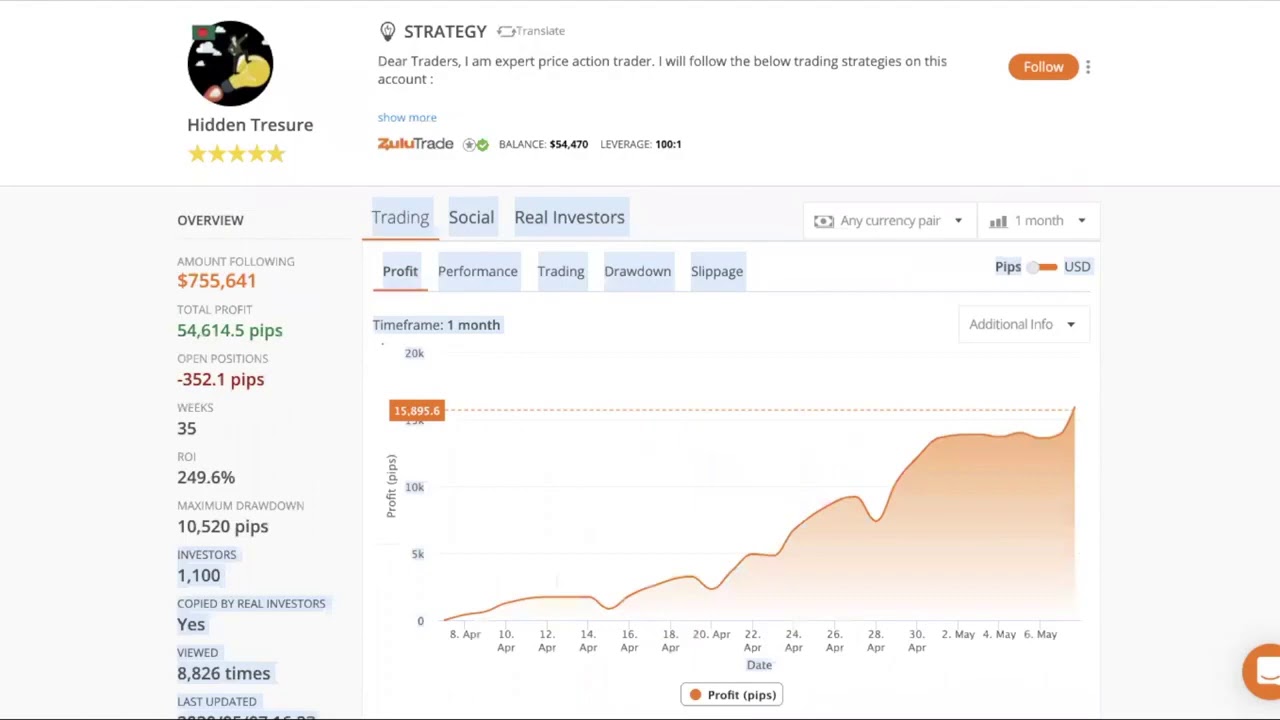Viewport: 1280px width, 720px height.
Task: Expand the Additional Info dropdown
Action: [x=1022, y=324]
